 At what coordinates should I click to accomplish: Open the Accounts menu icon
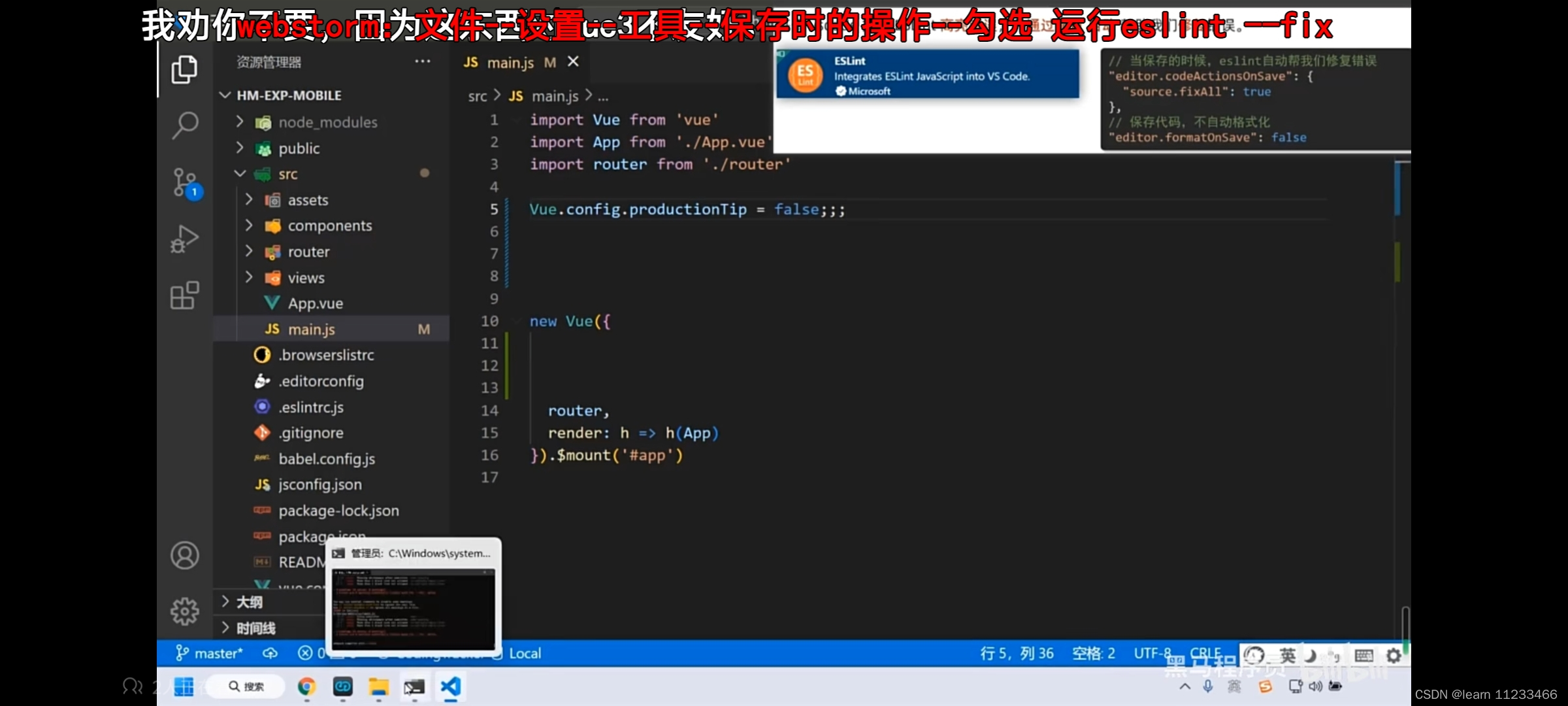pos(185,556)
